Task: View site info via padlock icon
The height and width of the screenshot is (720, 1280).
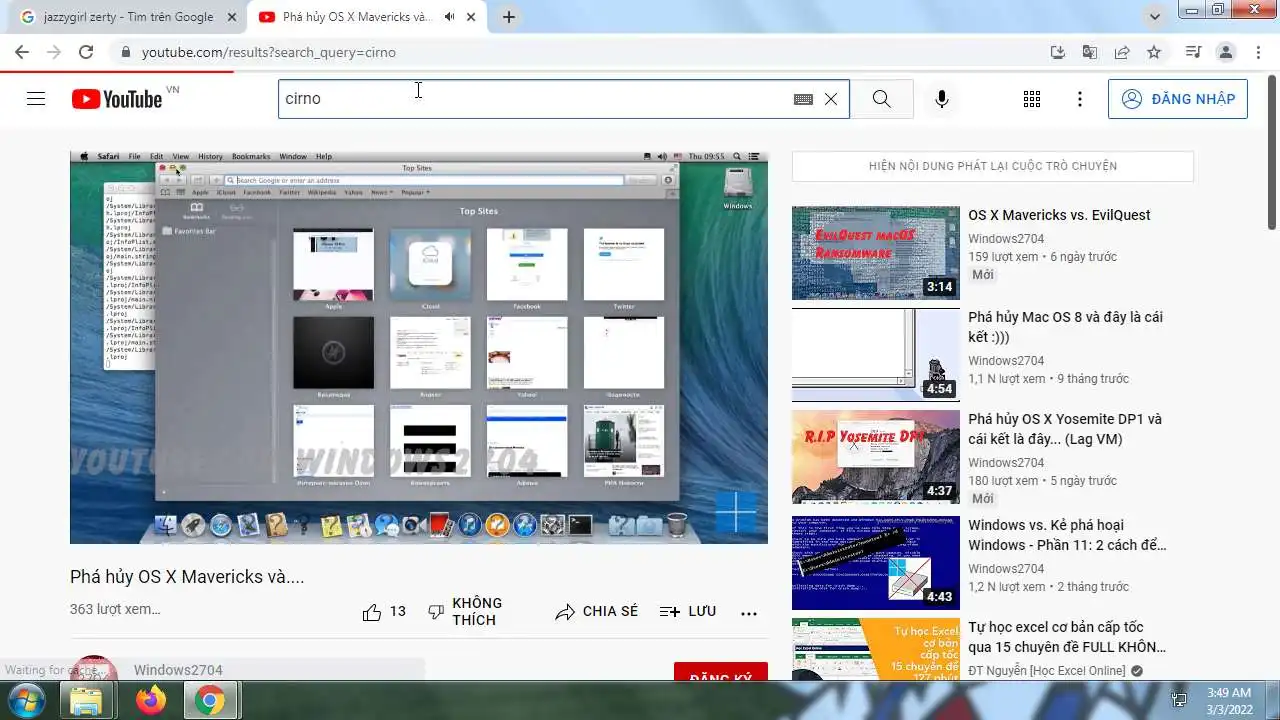Action: point(126,52)
